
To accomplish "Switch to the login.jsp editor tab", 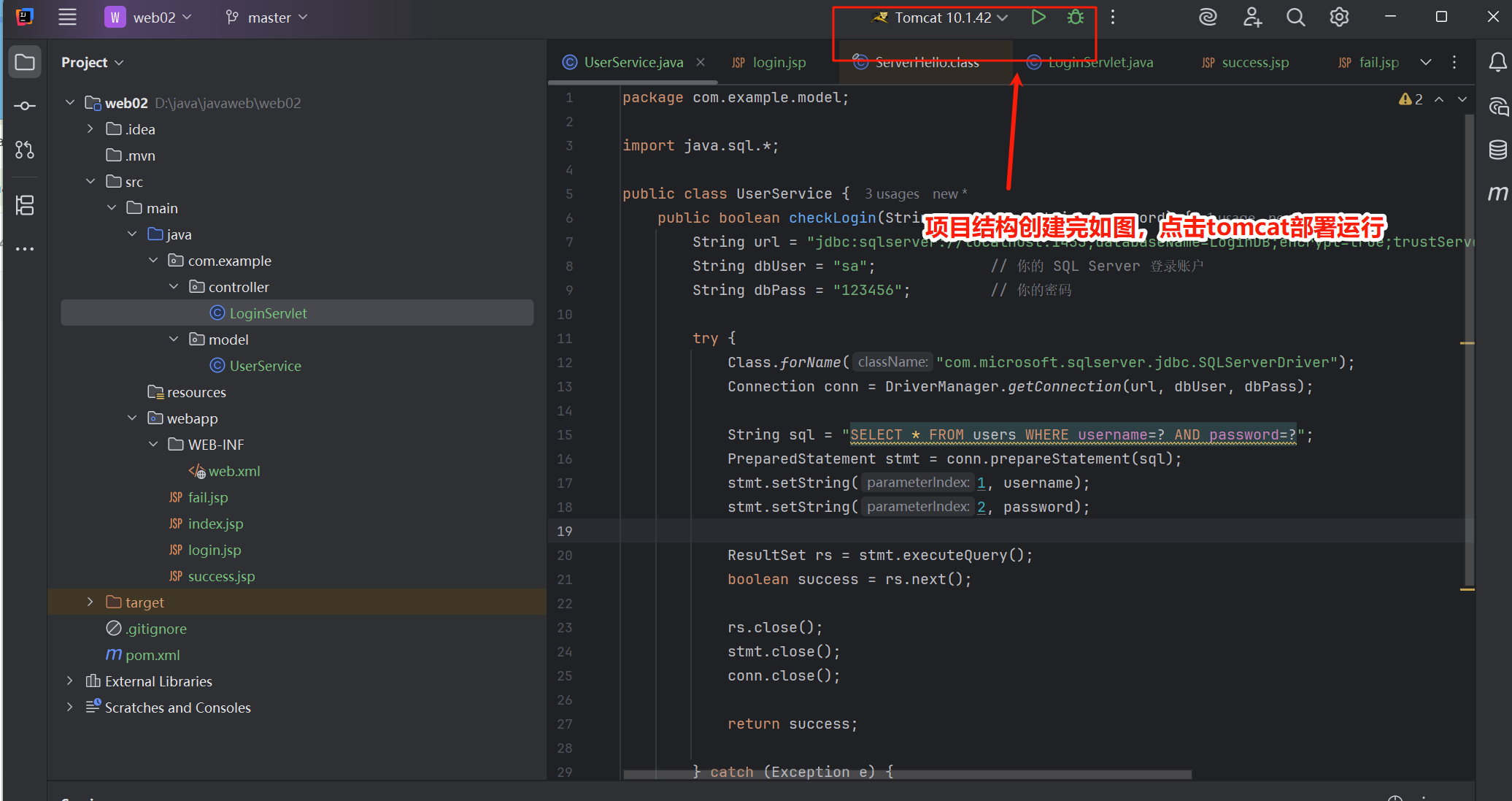I will (x=778, y=63).
